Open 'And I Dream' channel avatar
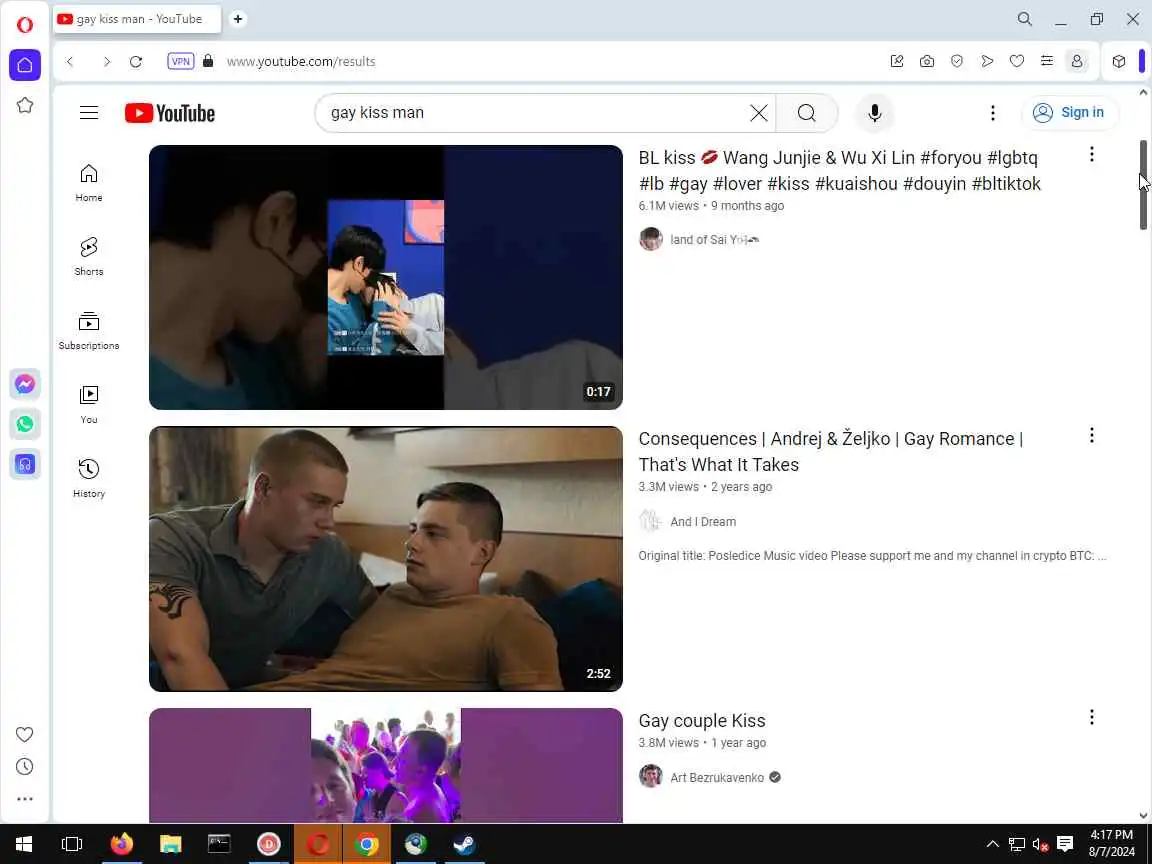This screenshot has height=864, width=1152. (651, 522)
